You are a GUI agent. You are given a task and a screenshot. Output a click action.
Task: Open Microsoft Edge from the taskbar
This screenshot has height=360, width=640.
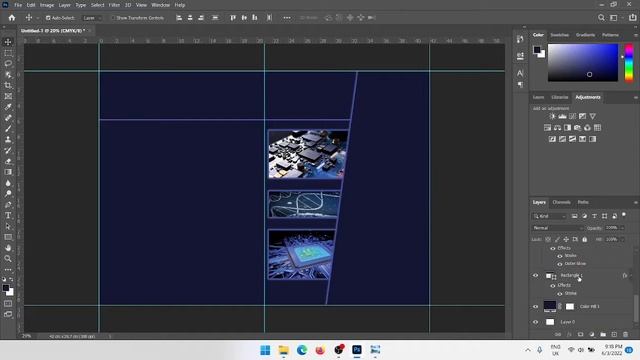tap(302, 350)
